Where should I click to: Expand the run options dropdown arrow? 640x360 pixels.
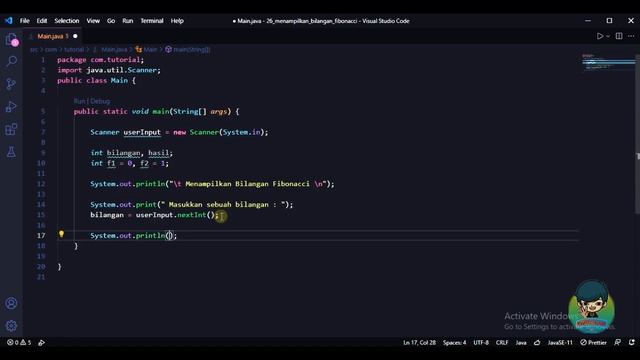click(608, 36)
